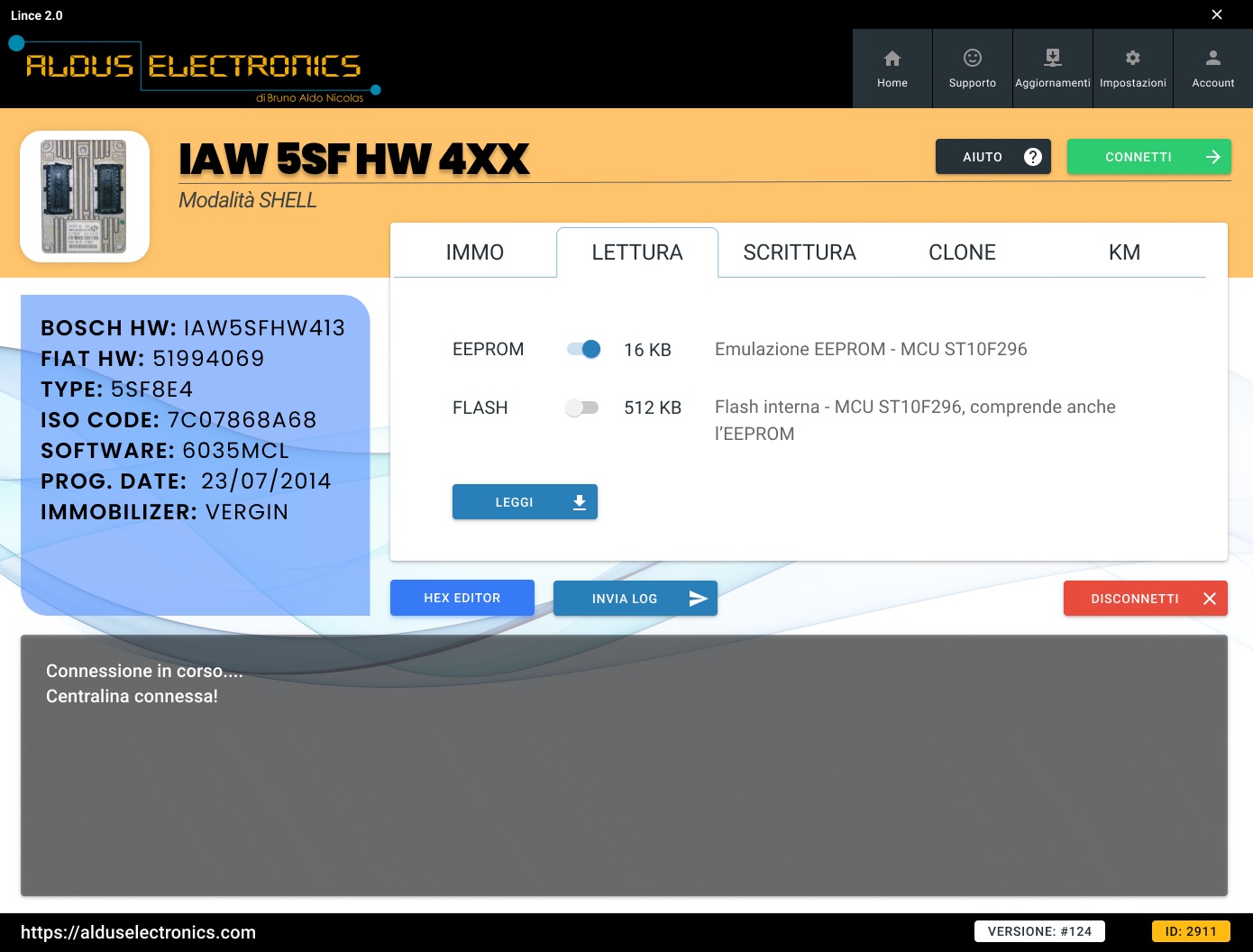The height and width of the screenshot is (952, 1253).
Task: Open the alduselectronics.com link
Action: tap(138, 932)
